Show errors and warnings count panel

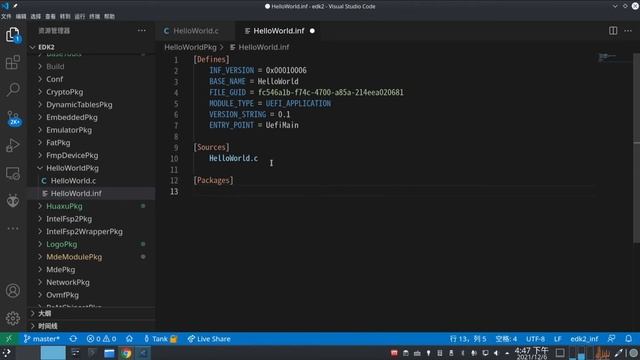[x=101, y=339]
